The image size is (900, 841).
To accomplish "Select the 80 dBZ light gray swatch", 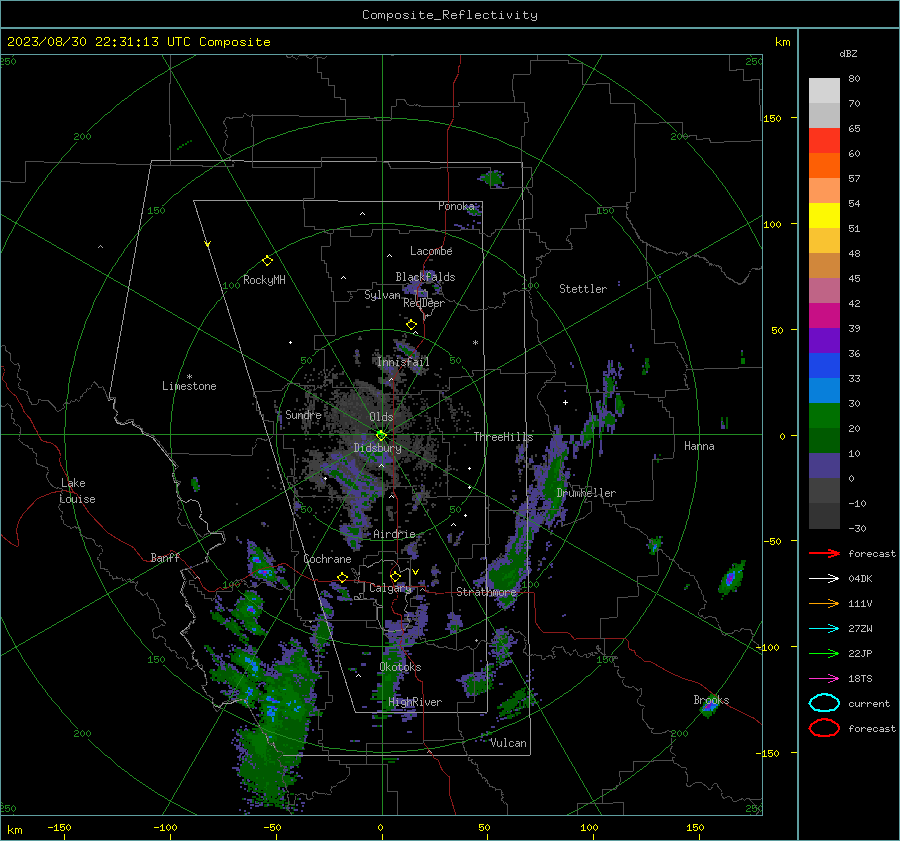I will tap(824, 91).
